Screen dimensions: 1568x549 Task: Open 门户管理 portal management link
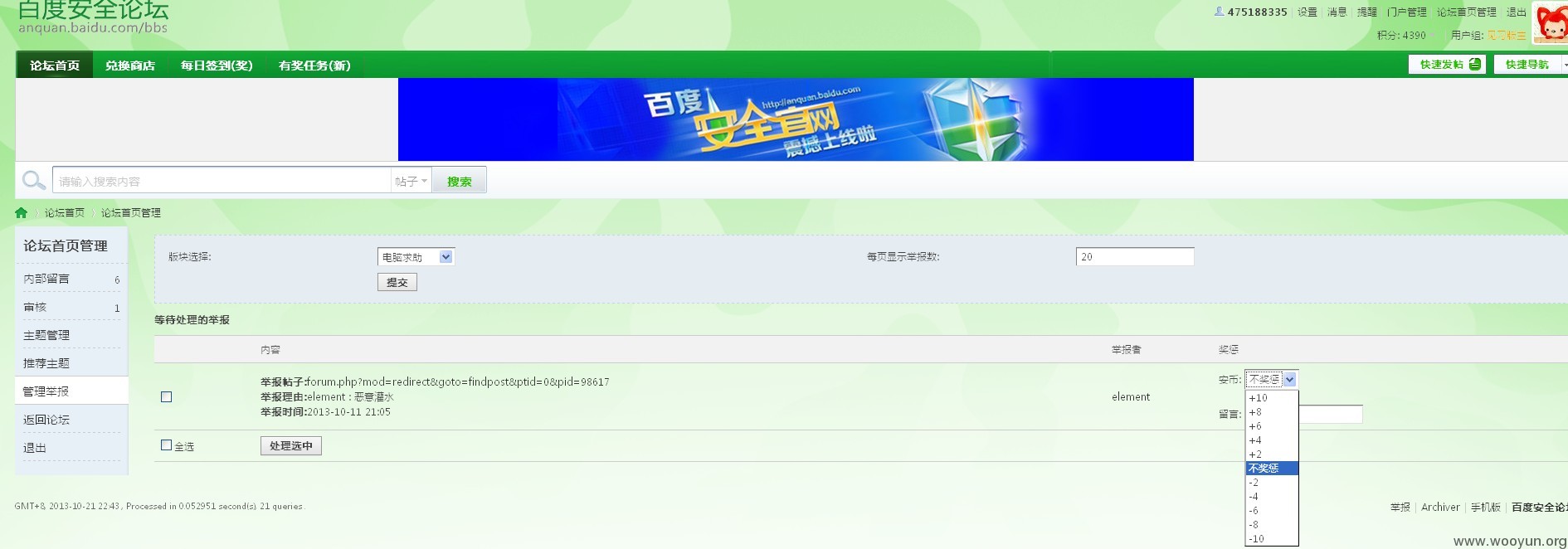1407,12
